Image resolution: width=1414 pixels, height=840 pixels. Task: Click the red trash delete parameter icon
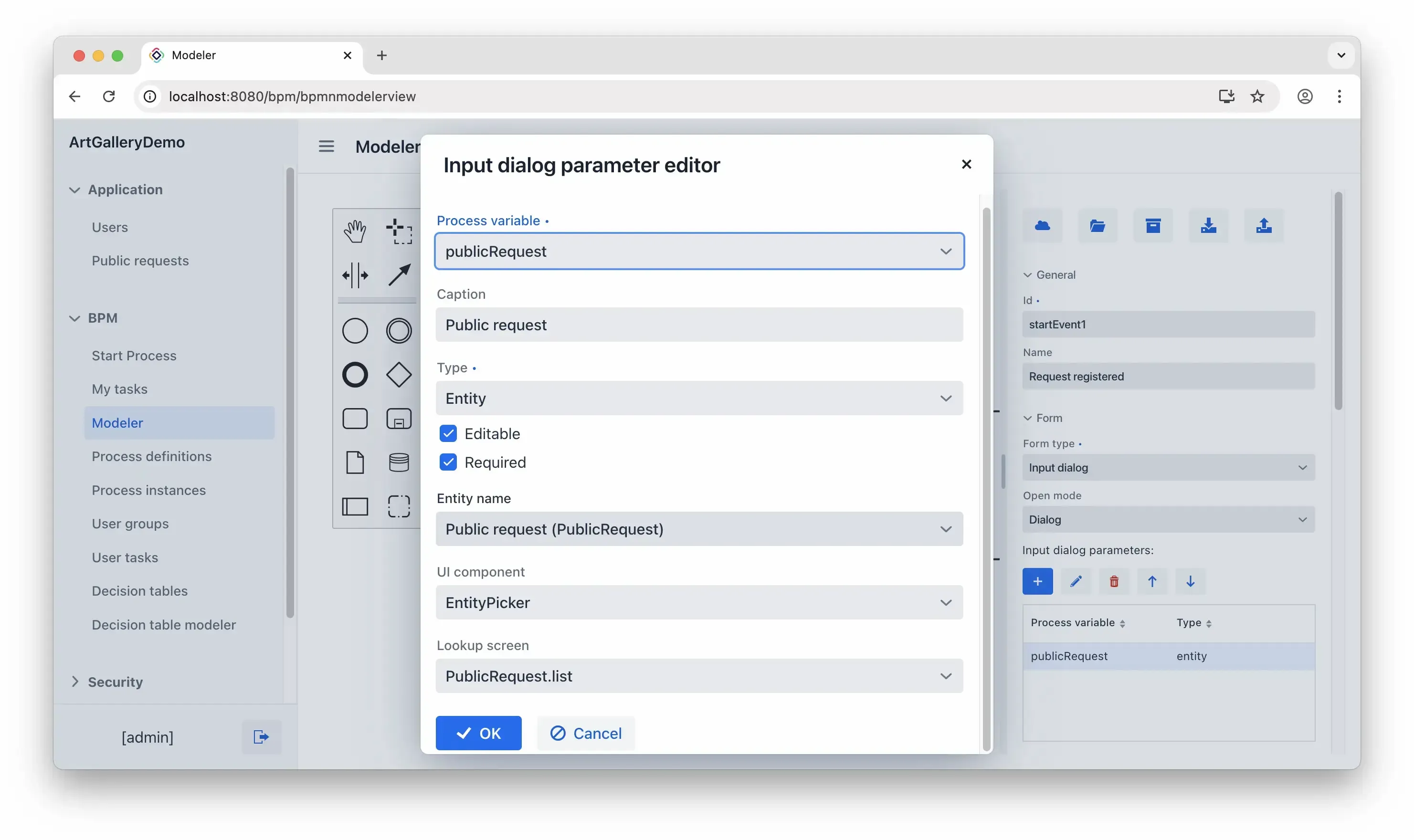pyautogui.click(x=1113, y=581)
